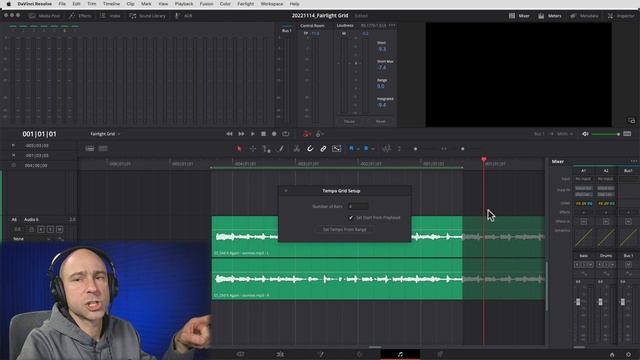Start playback with the play button
Image resolution: width=640 pixels, height=360 pixels.
[252, 134]
